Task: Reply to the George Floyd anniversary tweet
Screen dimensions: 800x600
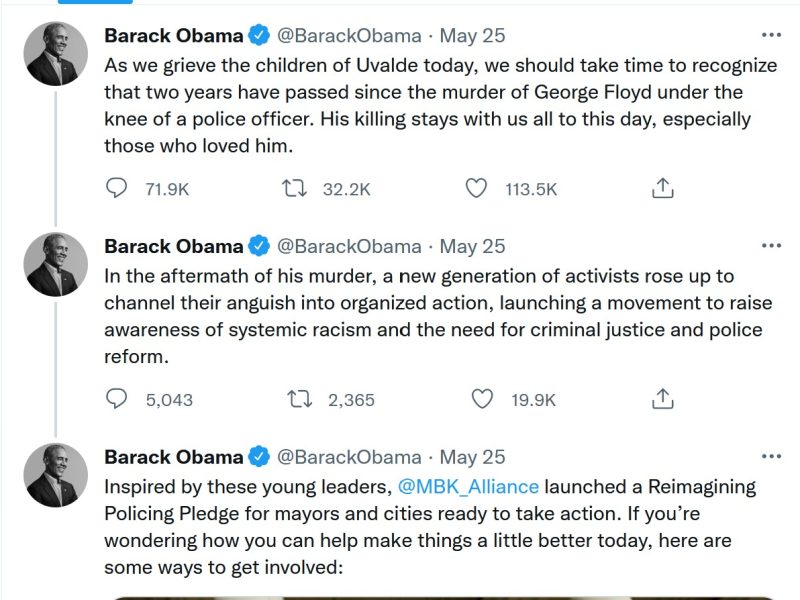Action: 118,188
